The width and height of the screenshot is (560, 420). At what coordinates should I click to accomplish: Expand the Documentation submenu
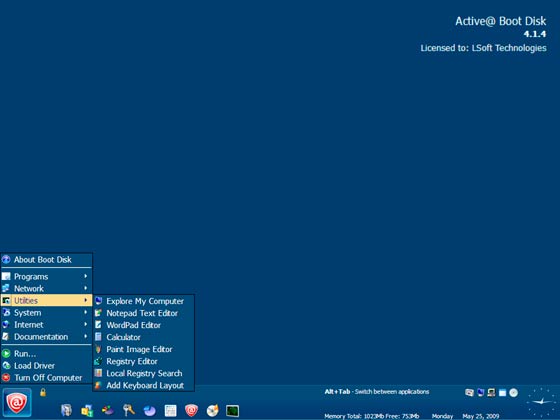point(46,336)
